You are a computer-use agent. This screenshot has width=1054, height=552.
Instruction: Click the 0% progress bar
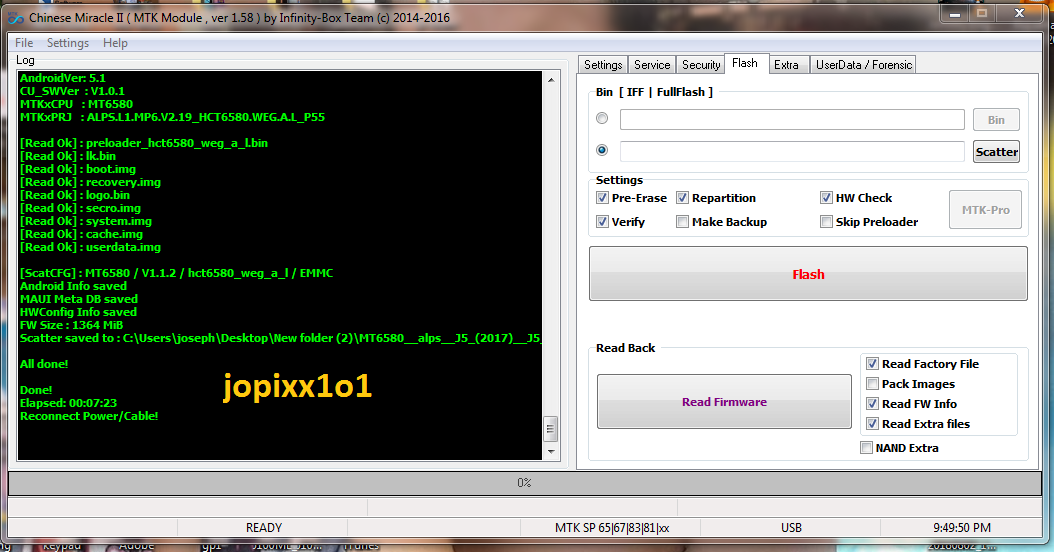(524, 483)
